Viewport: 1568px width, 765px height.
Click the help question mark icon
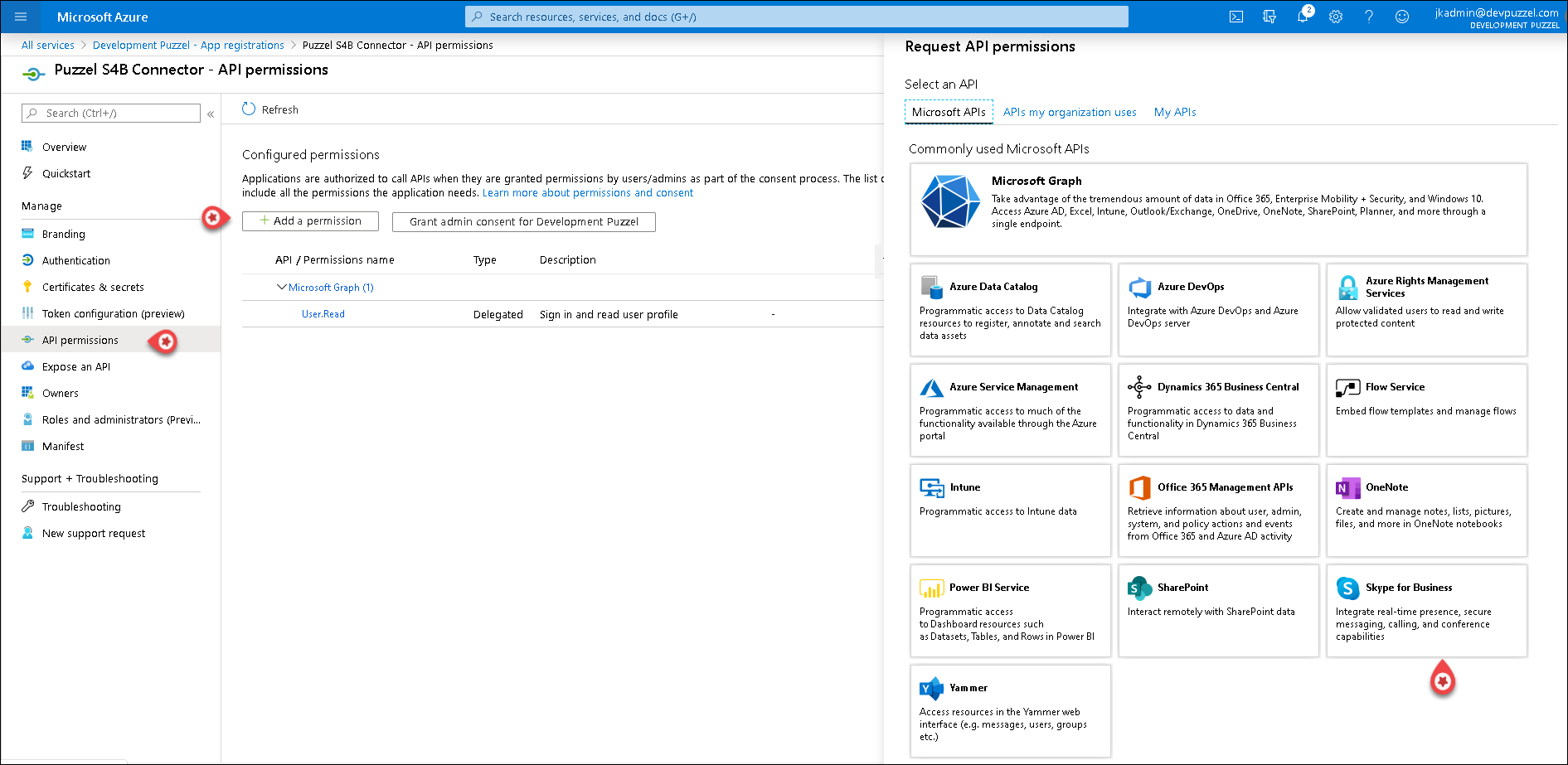click(x=1368, y=17)
